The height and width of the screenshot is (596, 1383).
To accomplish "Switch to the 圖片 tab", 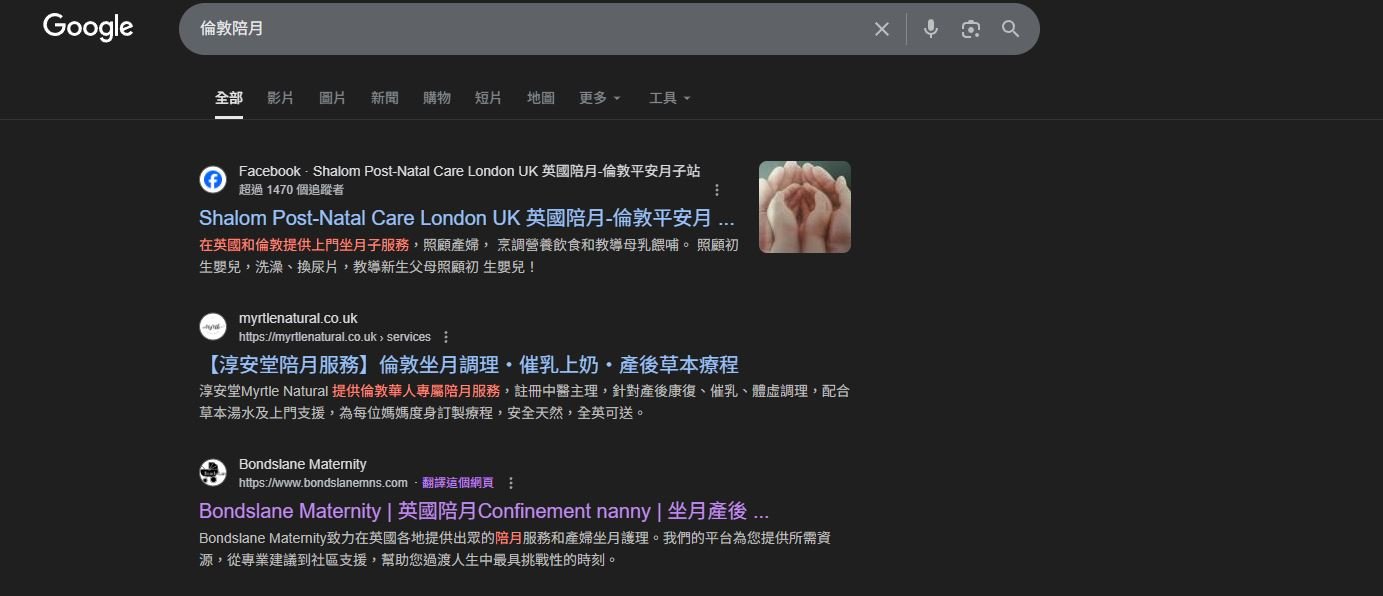I will coord(332,98).
